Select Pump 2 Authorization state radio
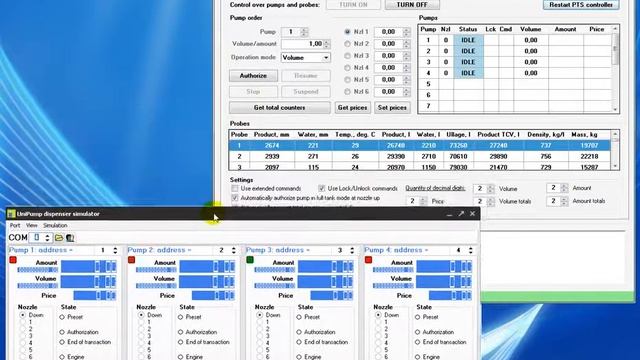The height and width of the screenshot is (360, 640). (x=180, y=332)
